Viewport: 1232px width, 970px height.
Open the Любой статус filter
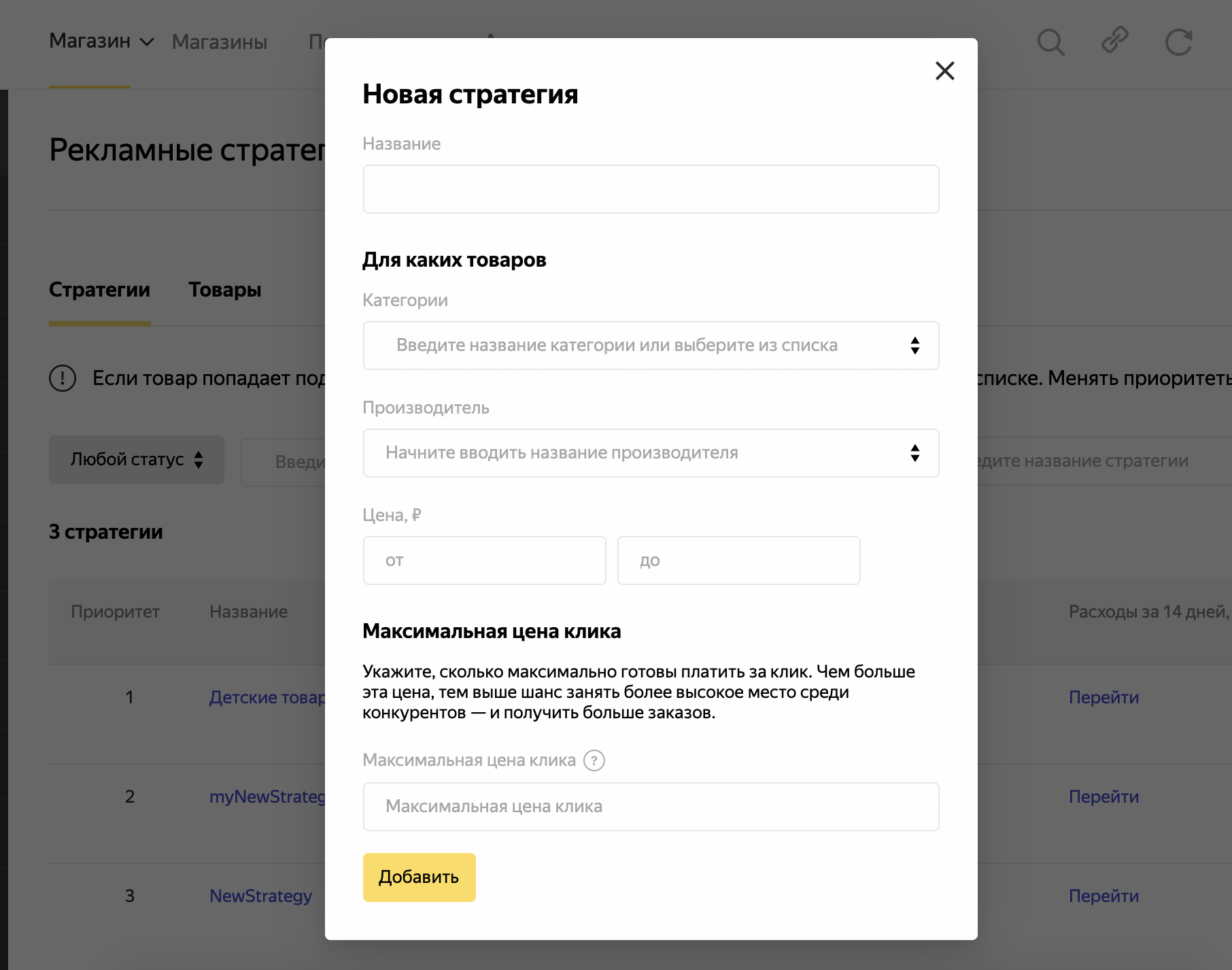click(x=137, y=460)
